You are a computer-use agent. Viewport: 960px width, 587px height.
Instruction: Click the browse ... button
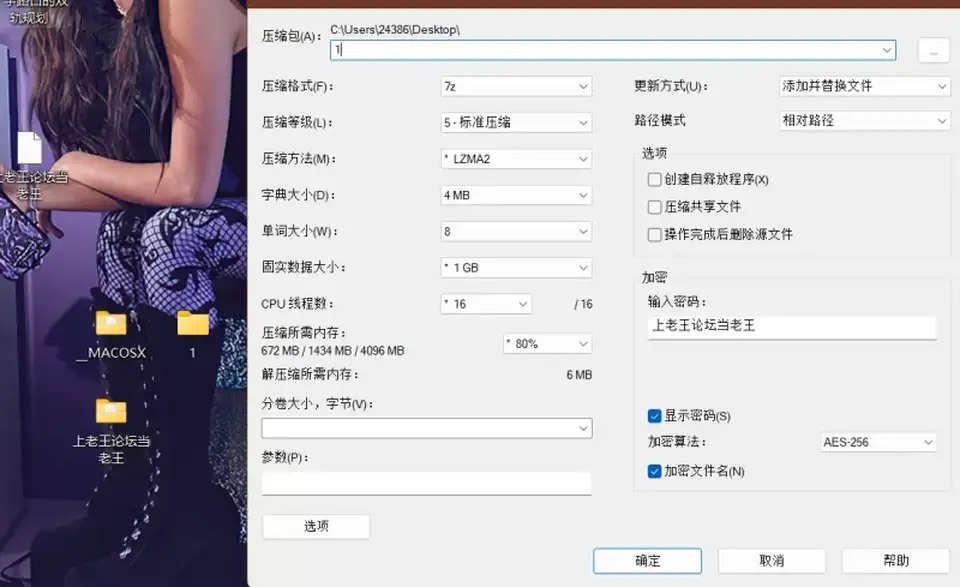(x=934, y=51)
